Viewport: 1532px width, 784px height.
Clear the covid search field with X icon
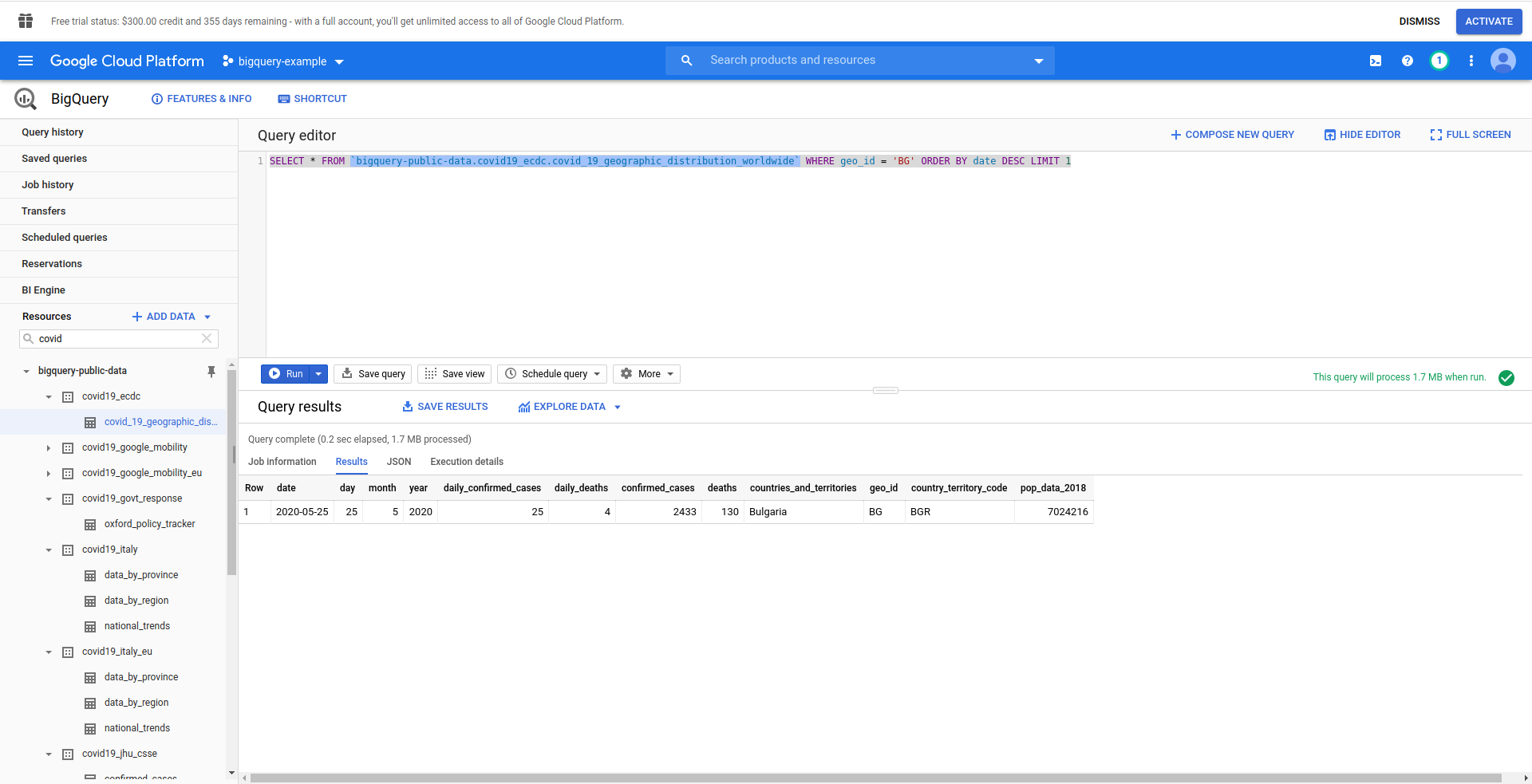pyautogui.click(x=207, y=338)
